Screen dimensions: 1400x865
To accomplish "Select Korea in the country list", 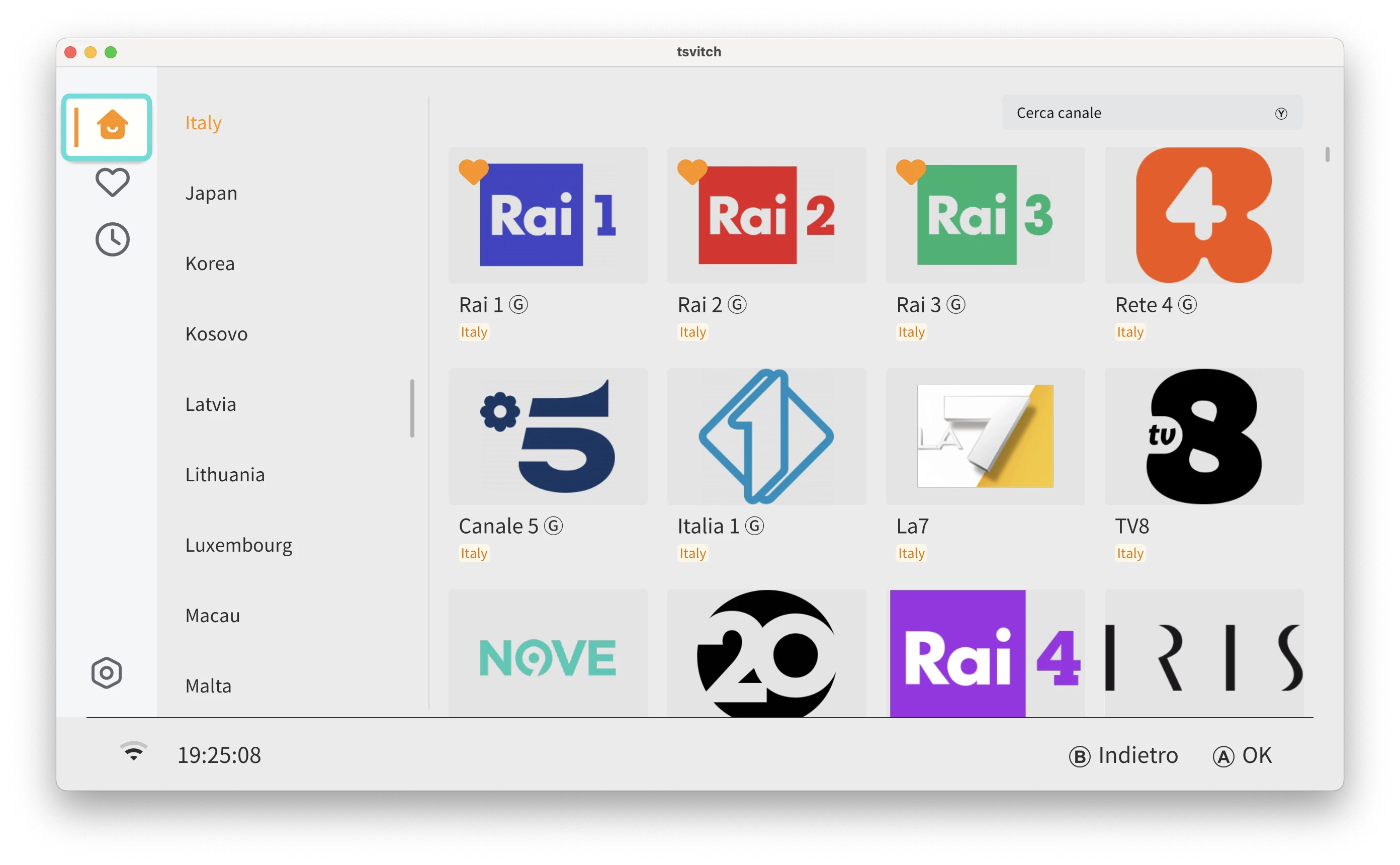I will (x=210, y=264).
